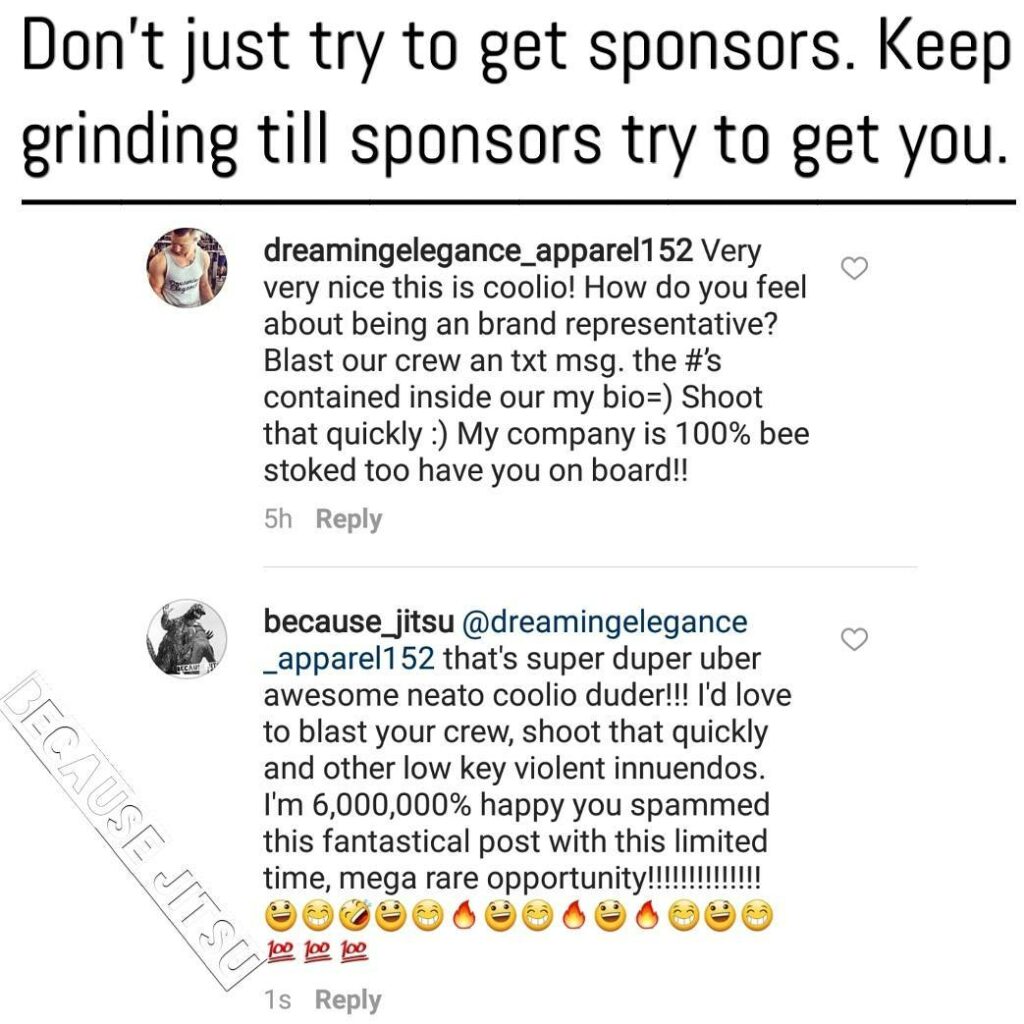Open because_jitsu username link
Image resolution: width=1024 pixels, height=1024 pixels.
point(359,622)
